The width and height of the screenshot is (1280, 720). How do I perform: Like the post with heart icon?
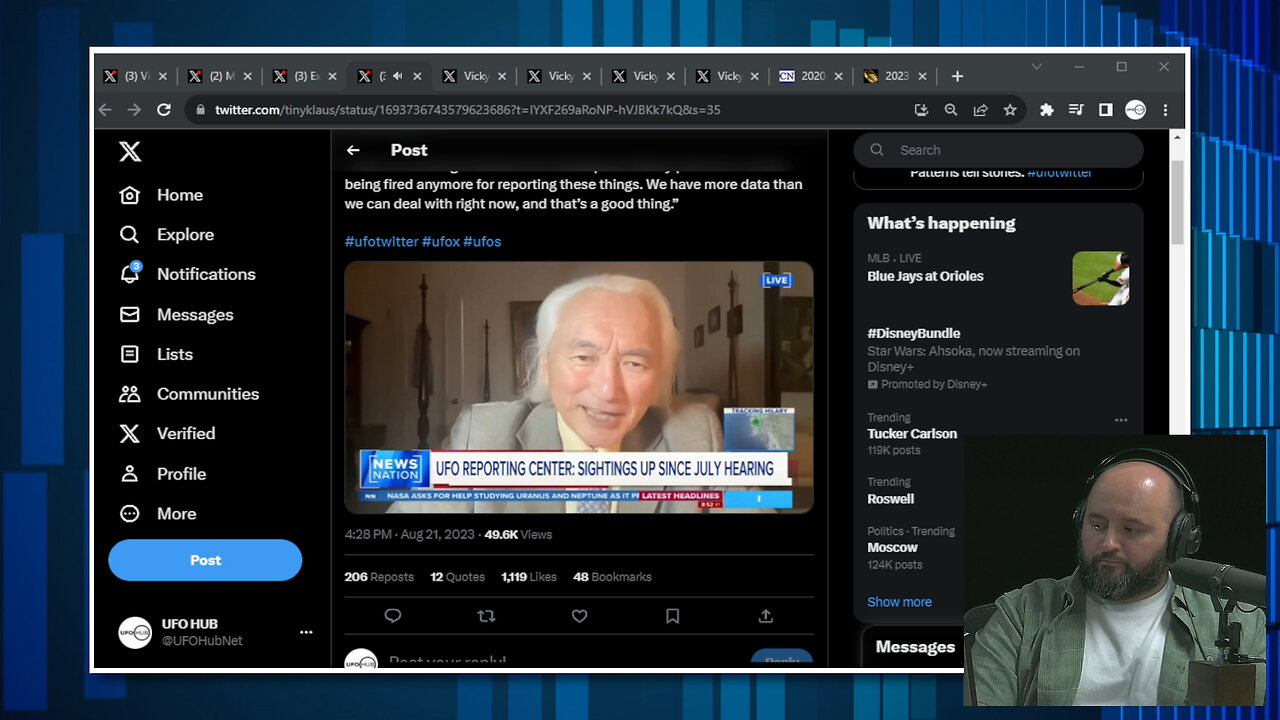click(579, 616)
